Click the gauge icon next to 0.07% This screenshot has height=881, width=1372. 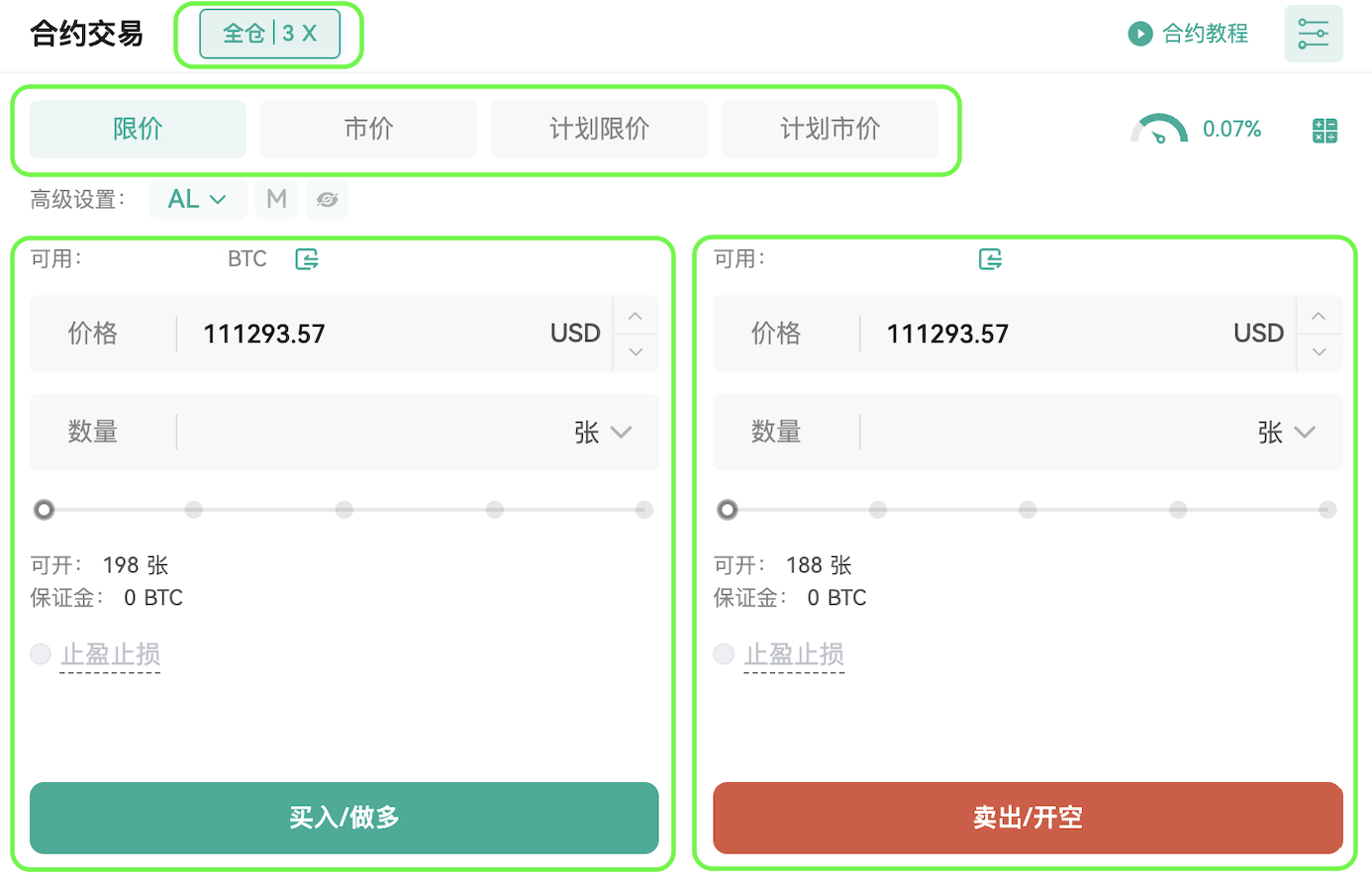(x=1159, y=130)
